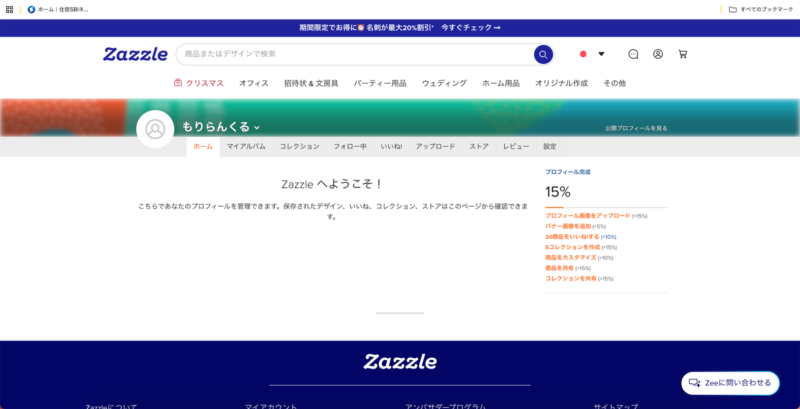The height and width of the screenshot is (409, 800).
Task: Click the Zazzle logo in the header
Action: 135,54
